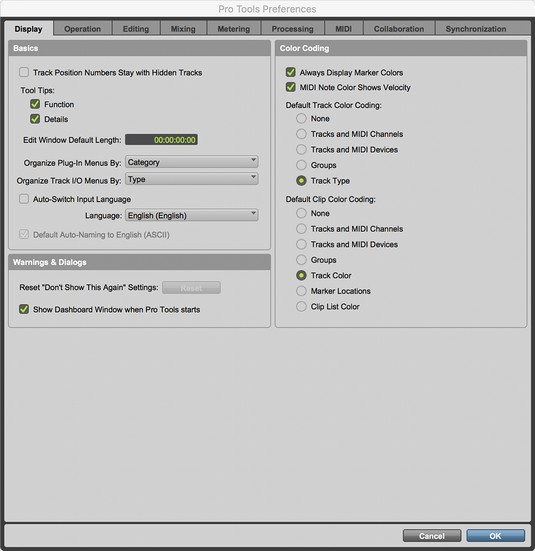Select Tracks and MIDI Channels for track color coding
Image resolution: width=535 pixels, height=551 pixels.
point(301,134)
